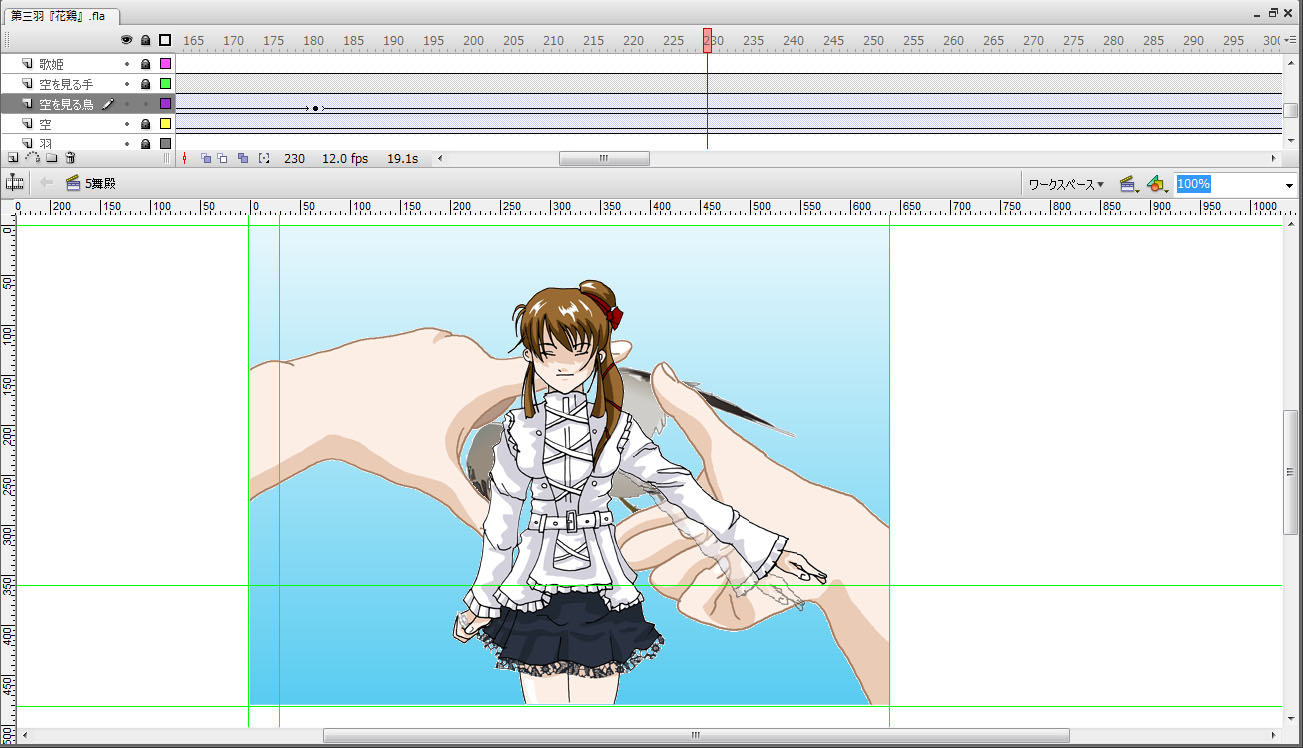This screenshot has width=1303, height=748.
Task: Enable the Onion Skin button
Action: (206, 158)
